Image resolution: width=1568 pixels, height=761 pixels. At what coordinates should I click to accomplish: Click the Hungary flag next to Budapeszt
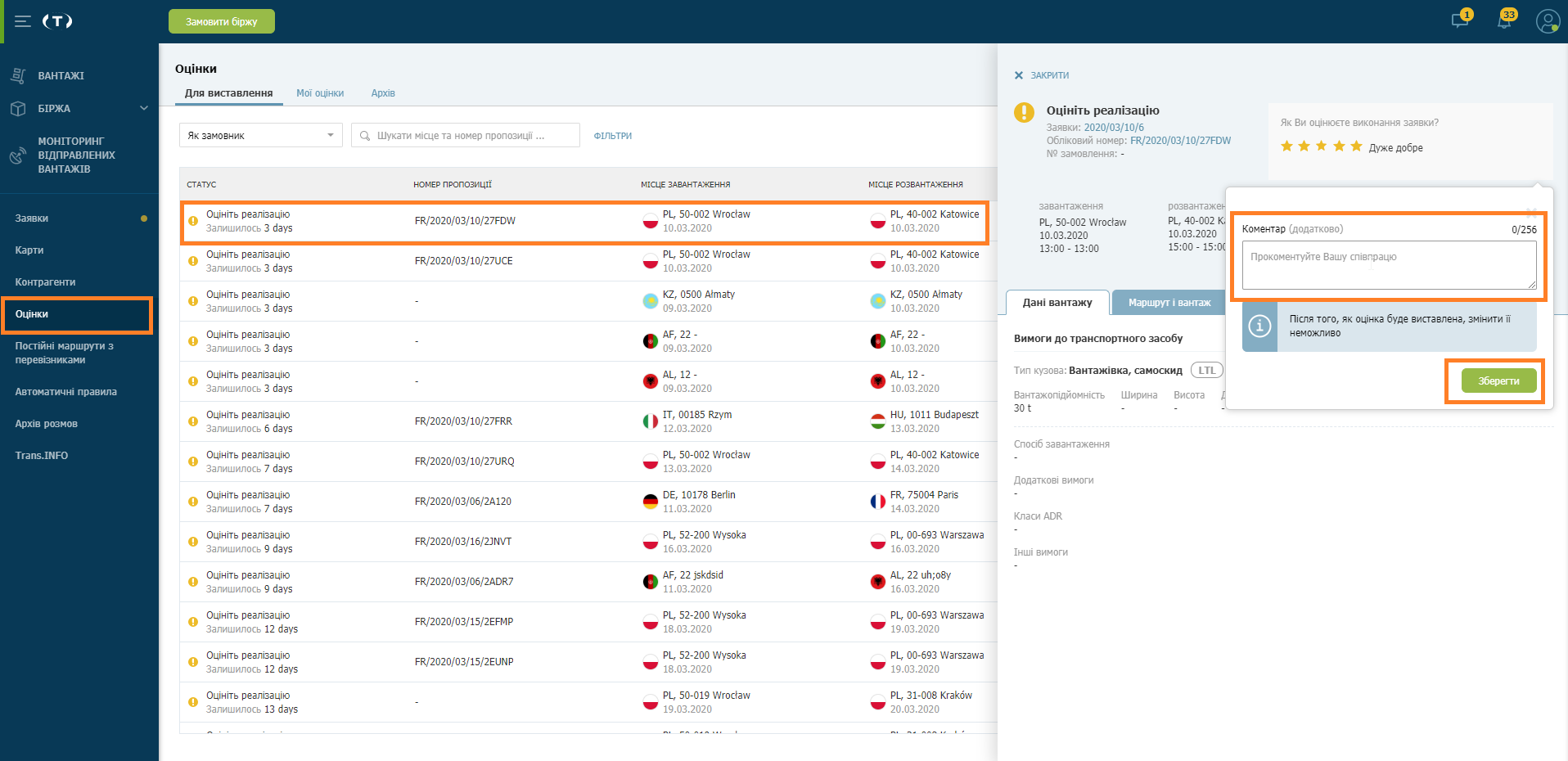click(878, 421)
